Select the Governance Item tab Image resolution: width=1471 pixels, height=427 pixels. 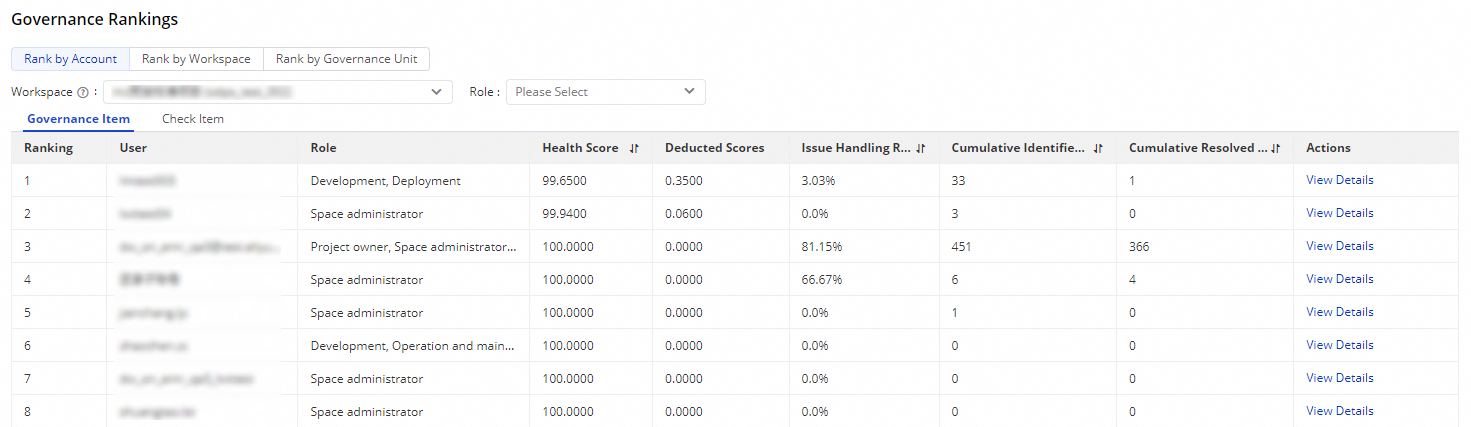click(79, 119)
